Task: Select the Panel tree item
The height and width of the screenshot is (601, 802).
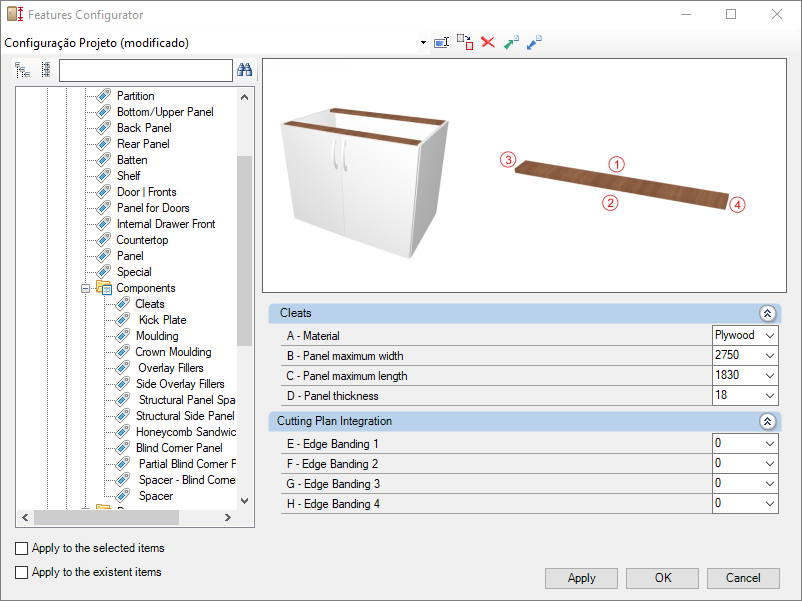Action: 130,256
